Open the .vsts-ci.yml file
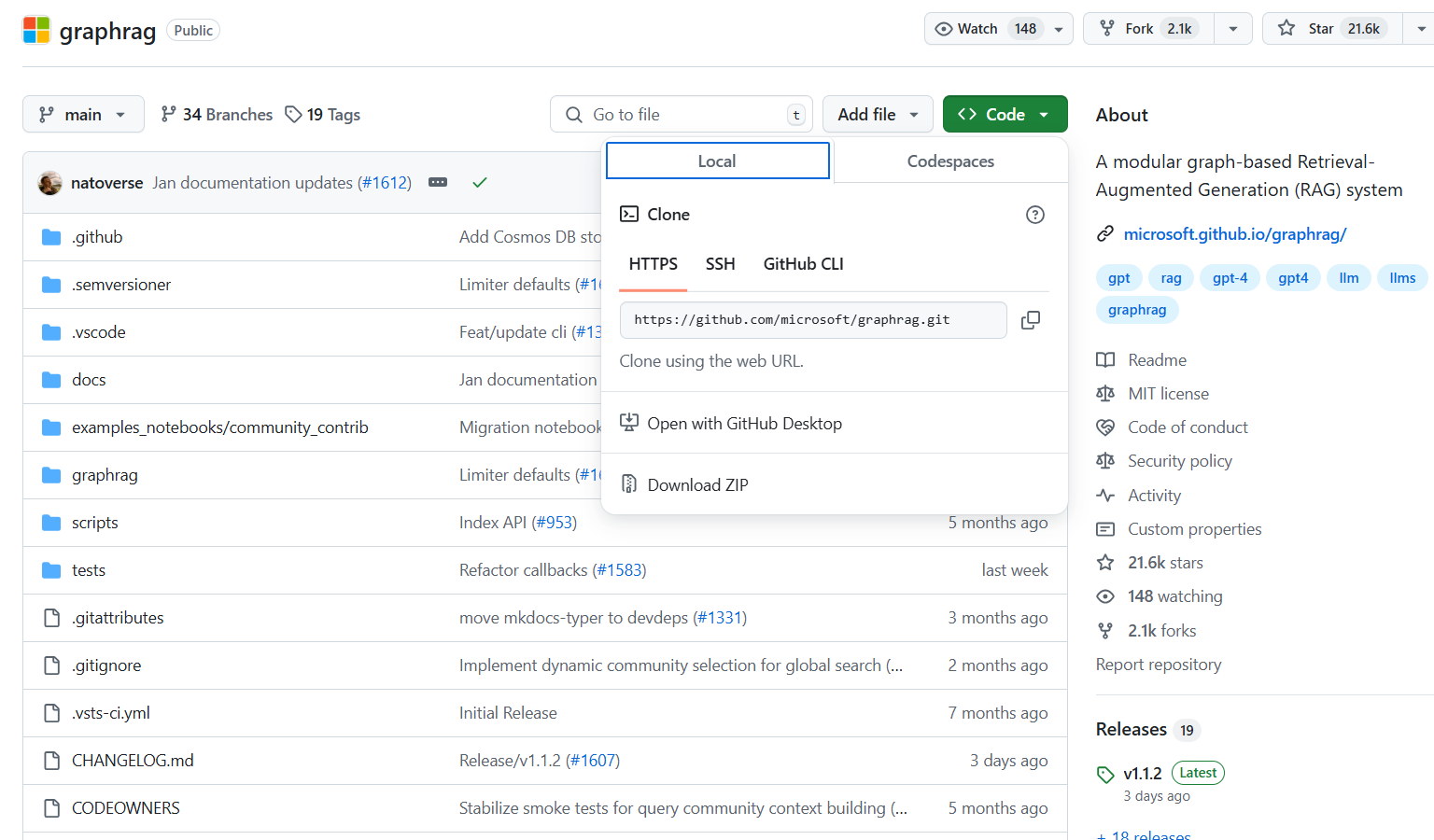The width and height of the screenshot is (1434, 840). [x=111, y=713]
